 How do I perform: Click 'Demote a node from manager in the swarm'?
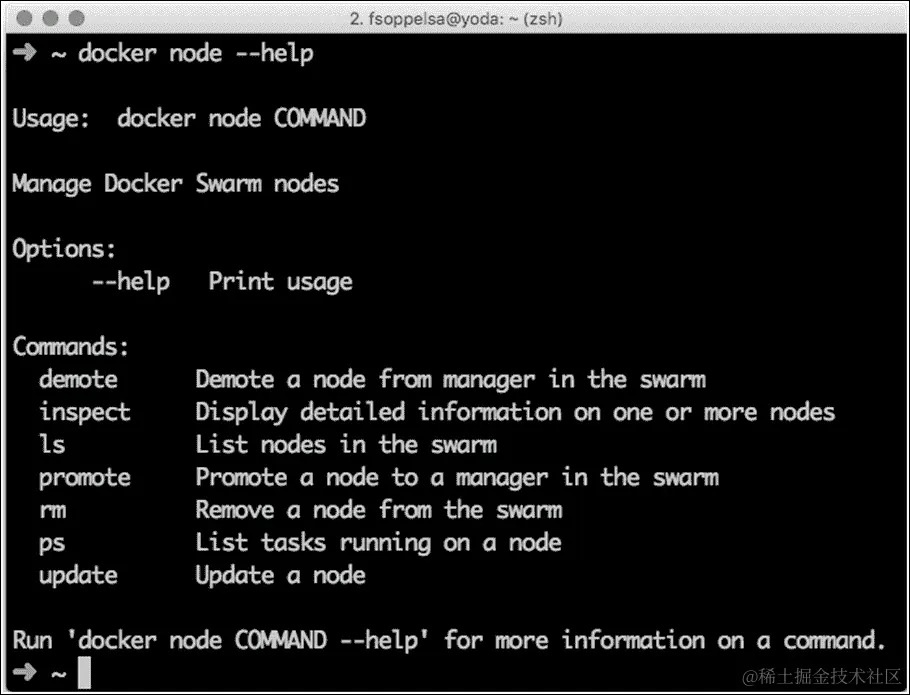[x=450, y=380]
